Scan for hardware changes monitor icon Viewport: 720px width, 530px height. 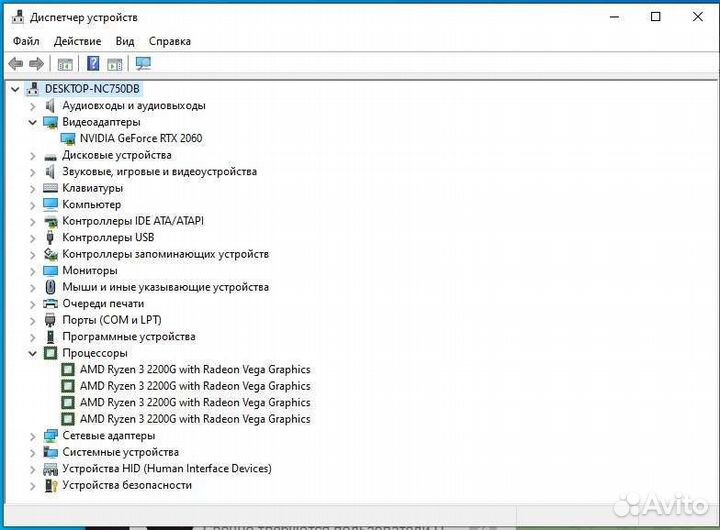point(143,63)
